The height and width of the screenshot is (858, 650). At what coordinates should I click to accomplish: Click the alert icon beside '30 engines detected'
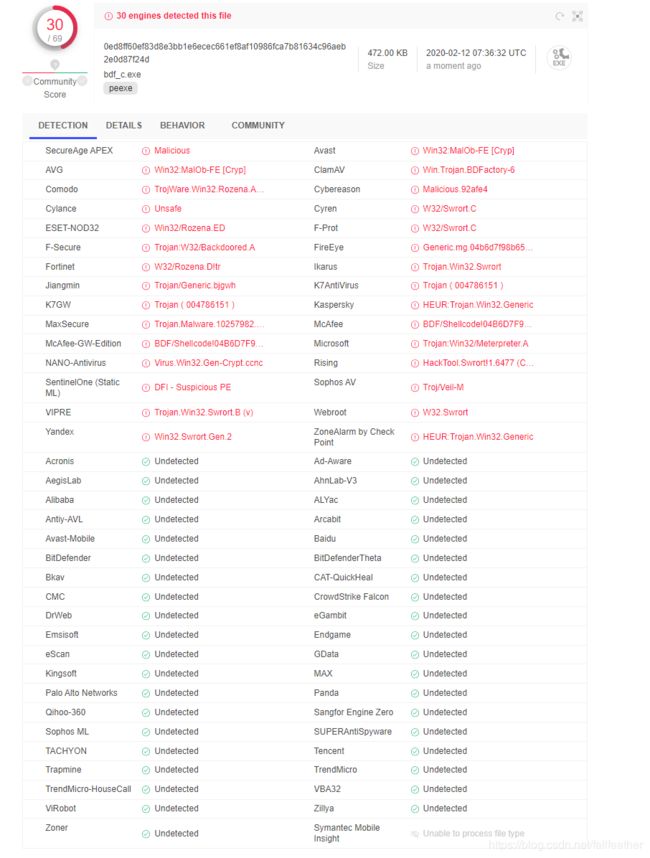(x=108, y=16)
